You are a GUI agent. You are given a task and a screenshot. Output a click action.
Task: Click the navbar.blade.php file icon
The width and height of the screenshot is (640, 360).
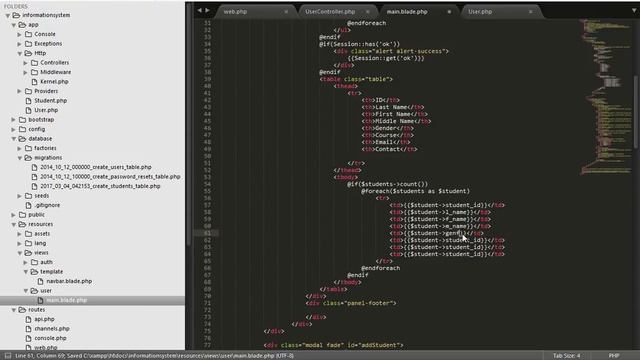pos(40,281)
